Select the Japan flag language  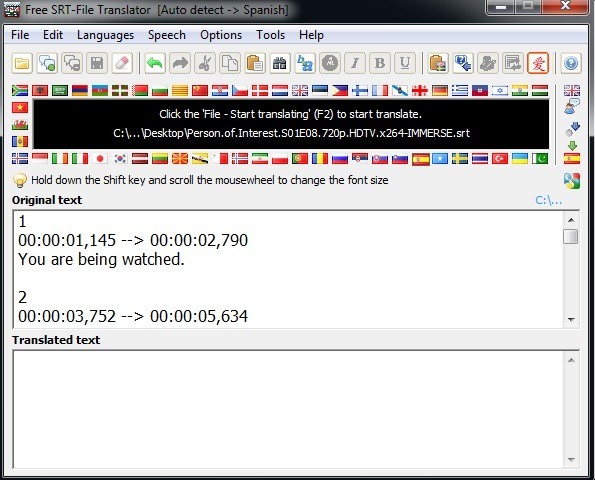100,158
